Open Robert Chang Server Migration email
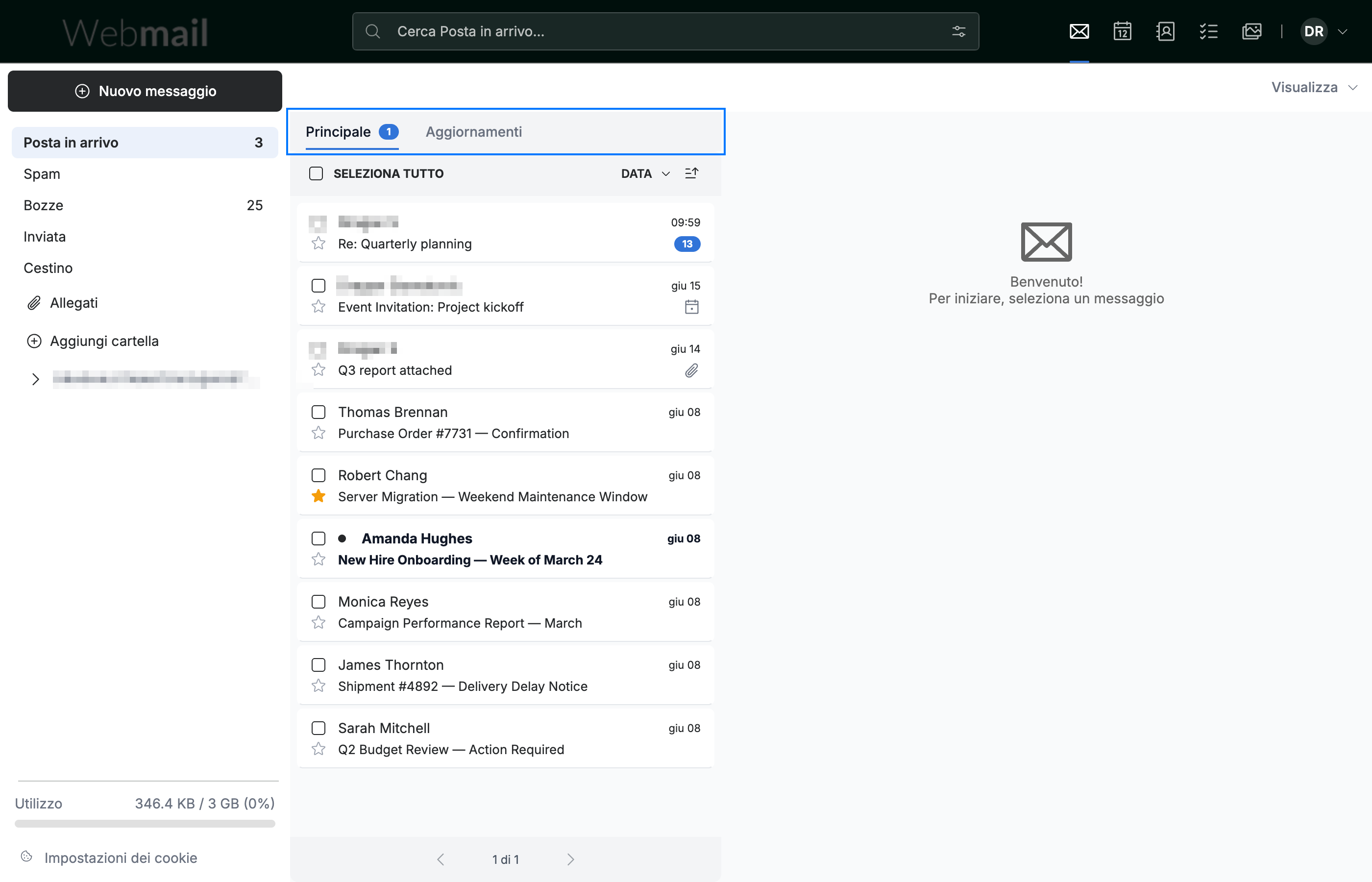The image size is (1372, 882). coord(506,486)
